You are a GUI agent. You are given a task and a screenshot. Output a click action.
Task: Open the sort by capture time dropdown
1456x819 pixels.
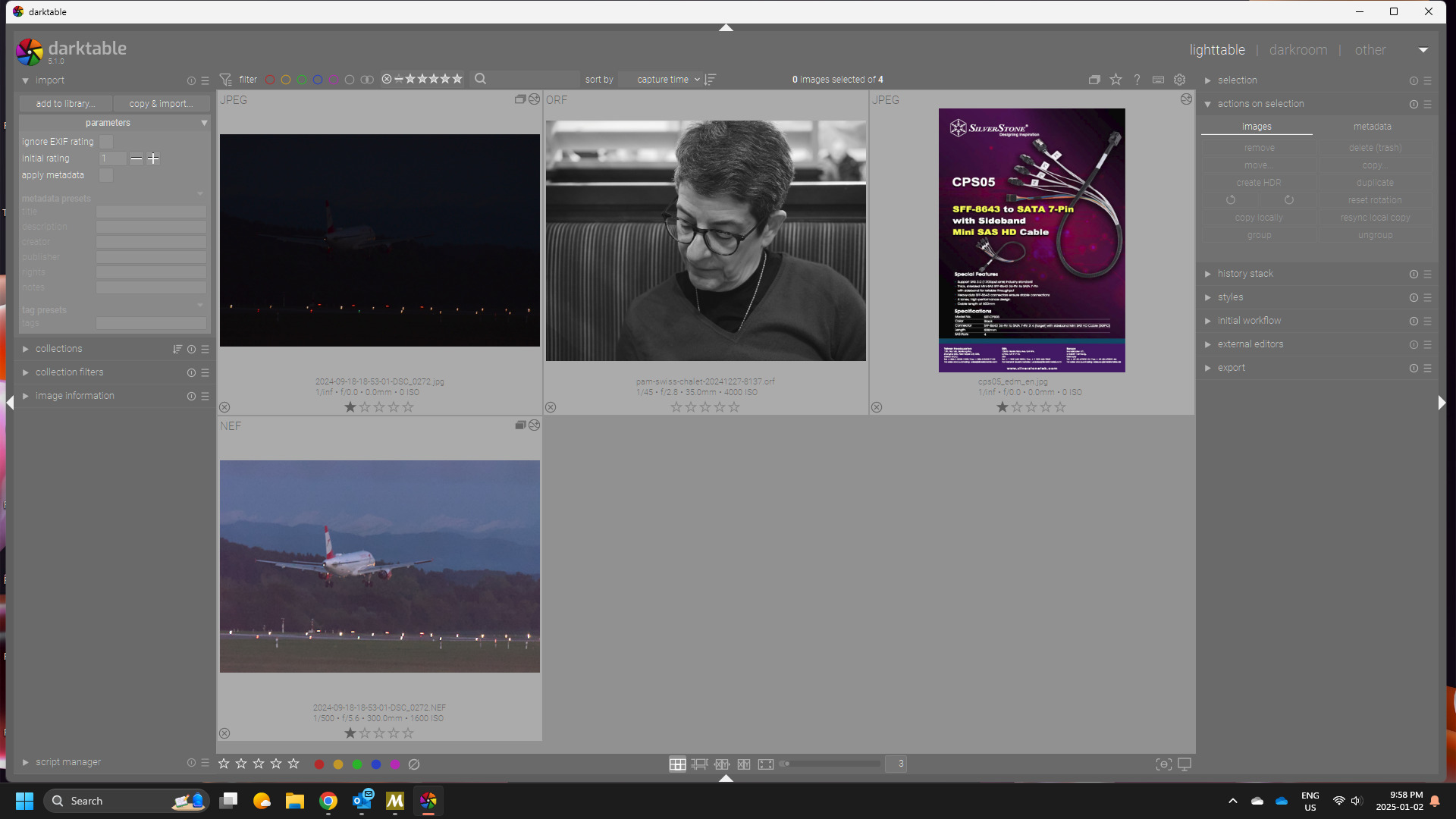tap(662, 80)
